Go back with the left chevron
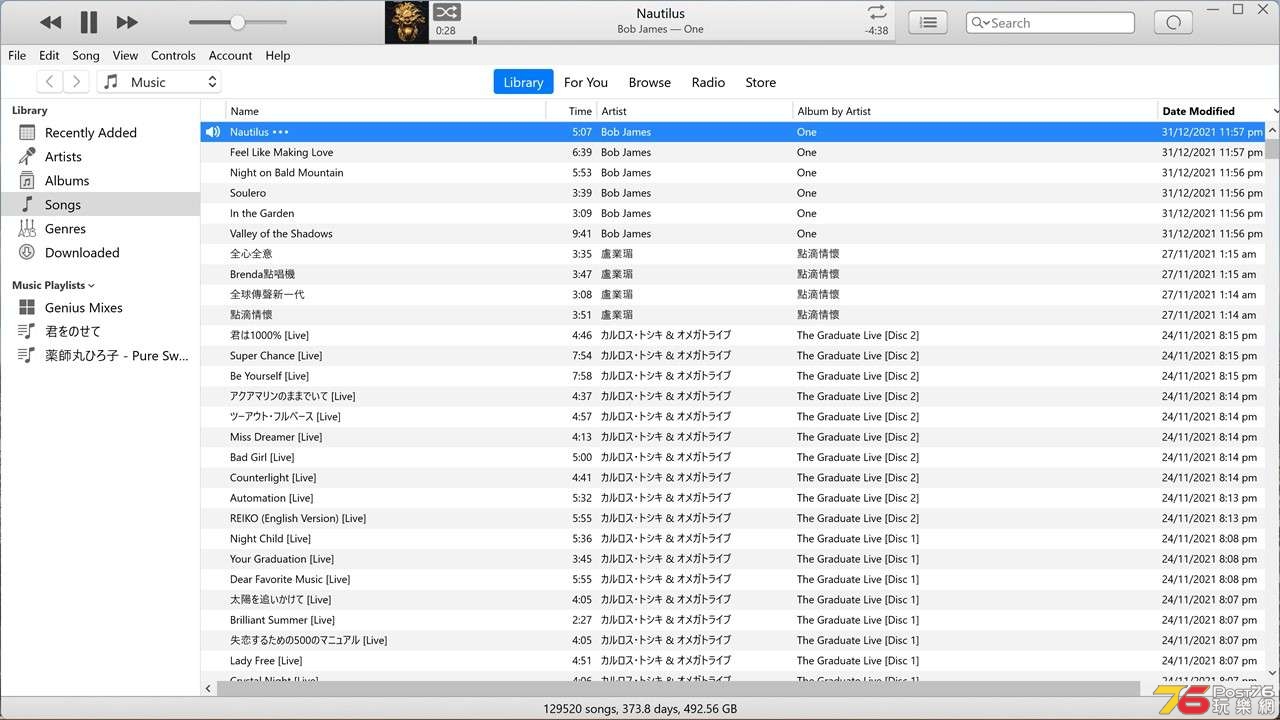The height and width of the screenshot is (720, 1280). pos(50,82)
